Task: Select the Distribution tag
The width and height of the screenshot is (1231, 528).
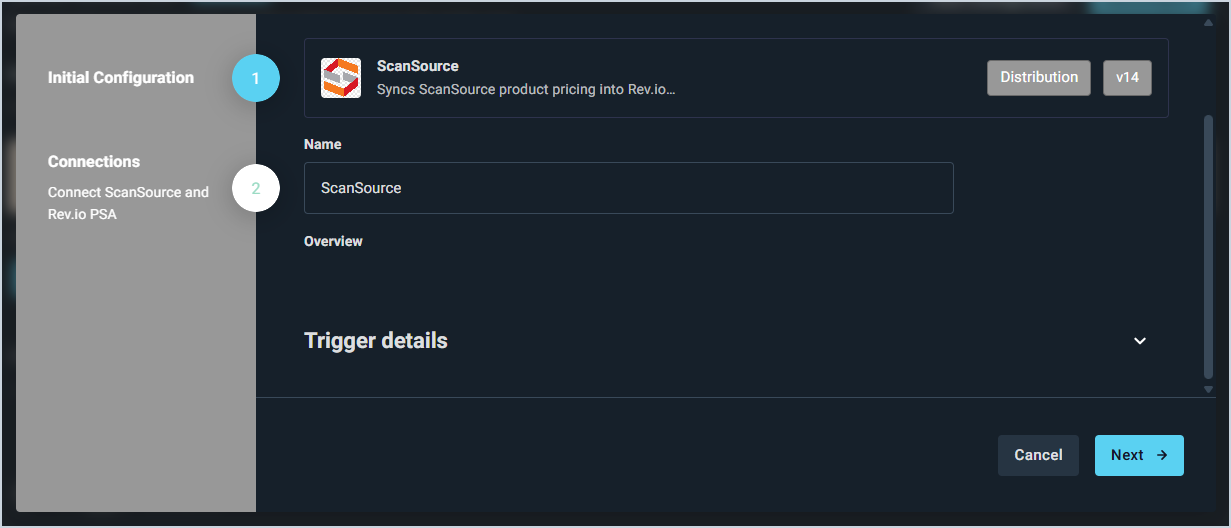Action: 1039,78
